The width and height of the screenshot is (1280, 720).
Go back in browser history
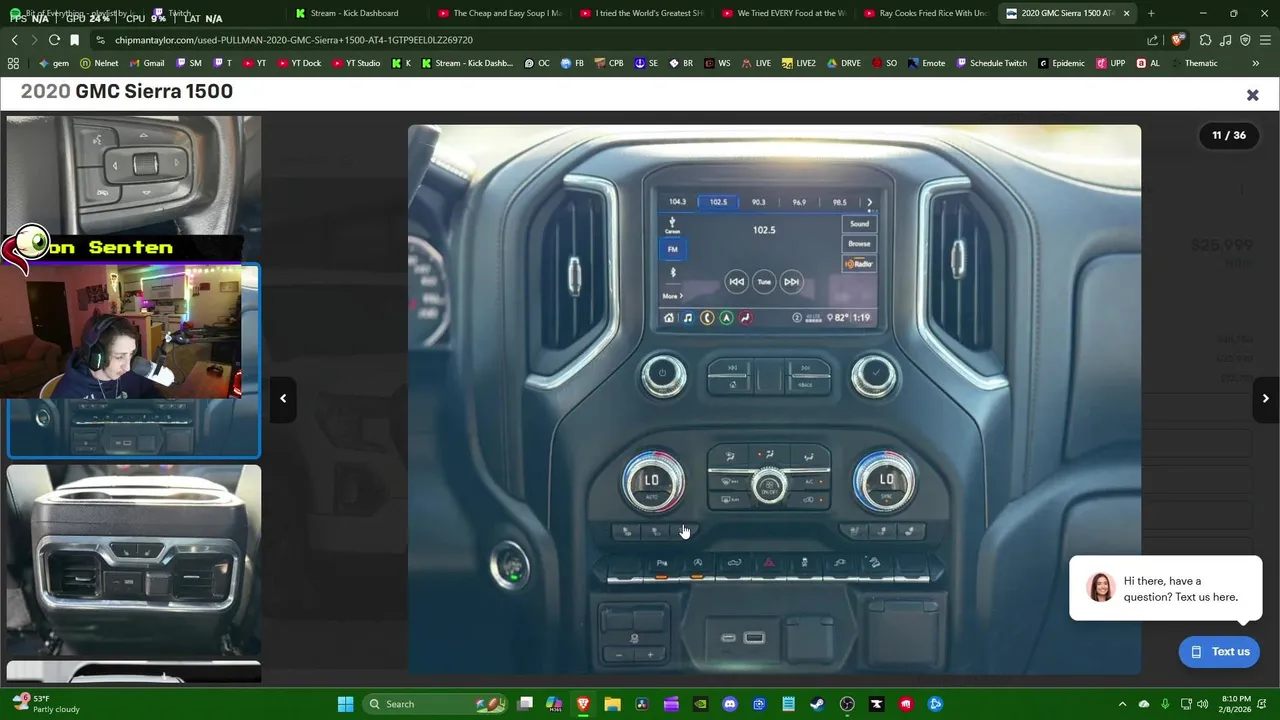point(14,40)
